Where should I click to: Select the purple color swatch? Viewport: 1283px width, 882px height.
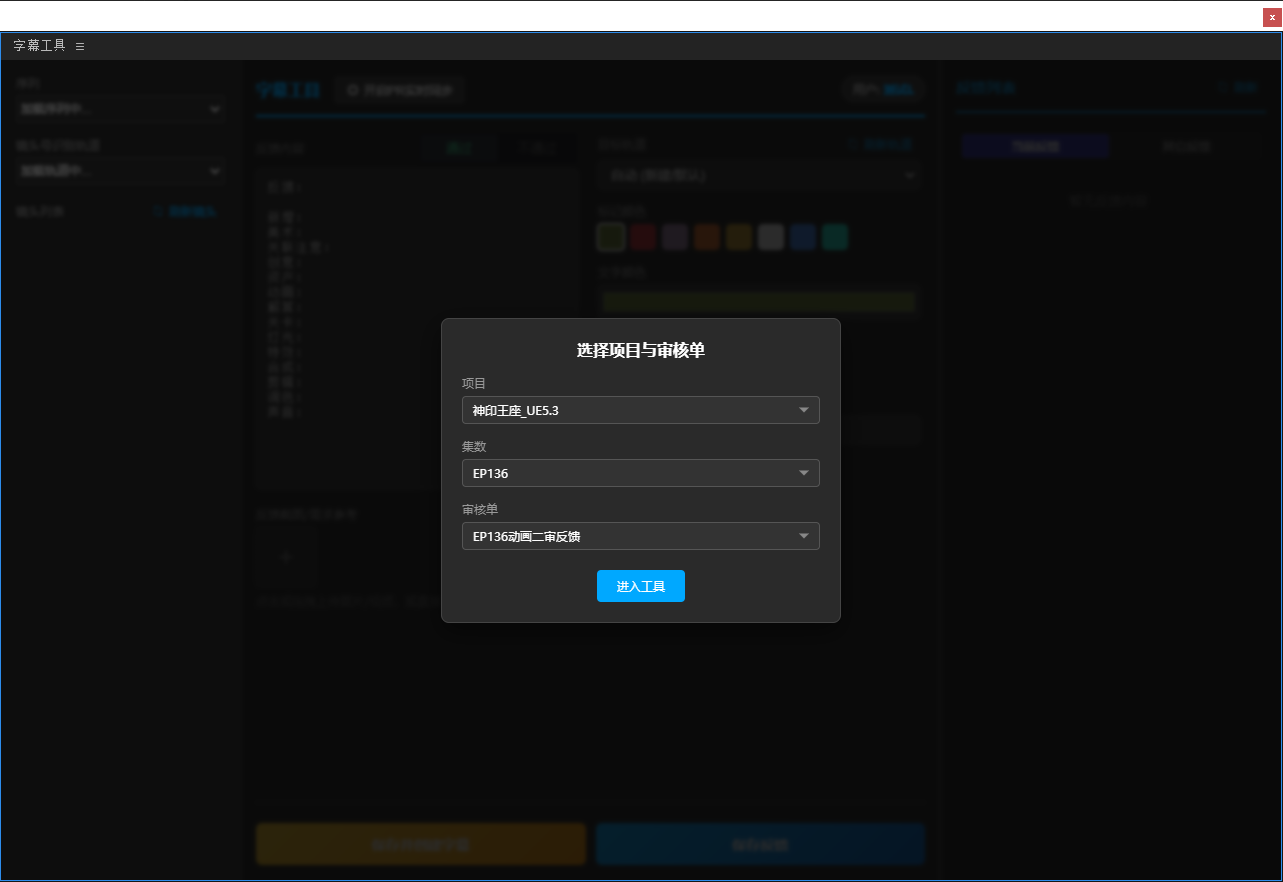(x=675, y=237)
